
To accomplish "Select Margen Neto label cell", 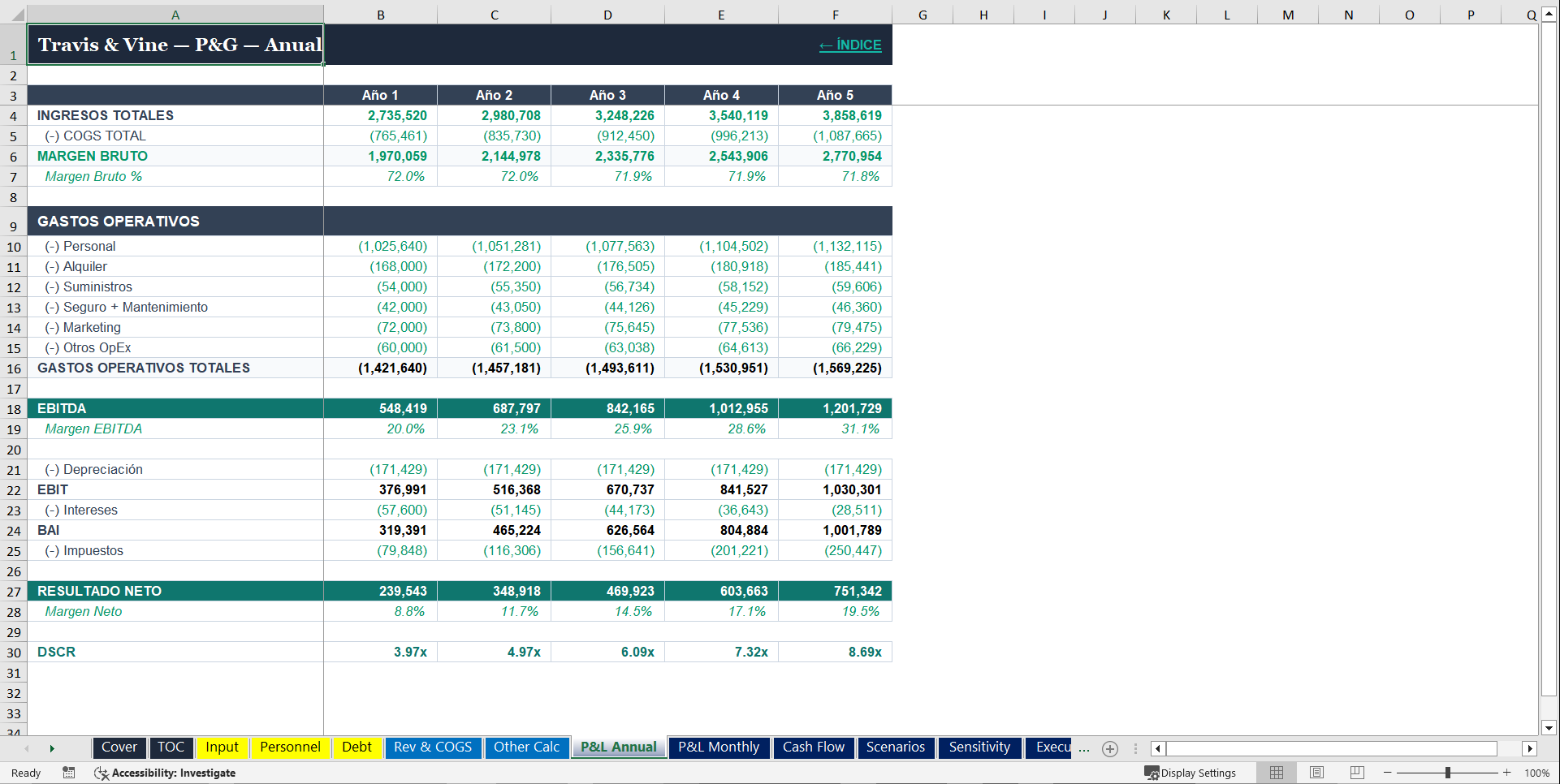I will coord(175,611).
